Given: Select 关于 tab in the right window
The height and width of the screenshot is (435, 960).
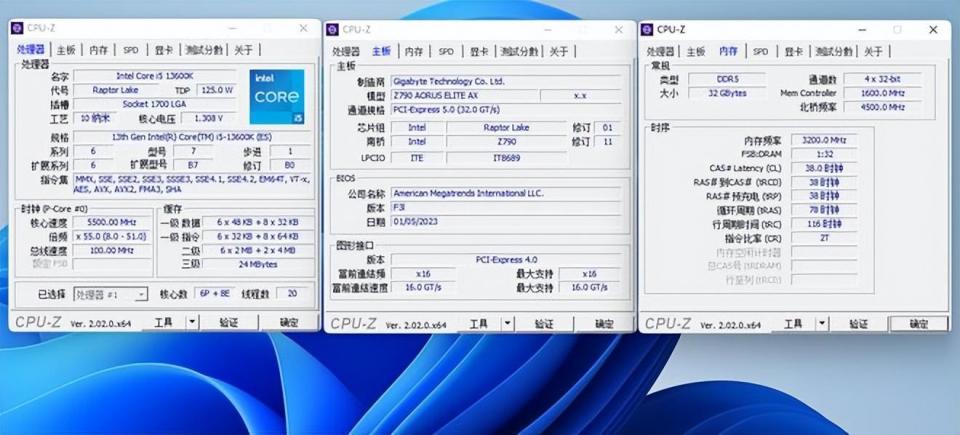Looking at the screenshot, I should click(873, 51).
